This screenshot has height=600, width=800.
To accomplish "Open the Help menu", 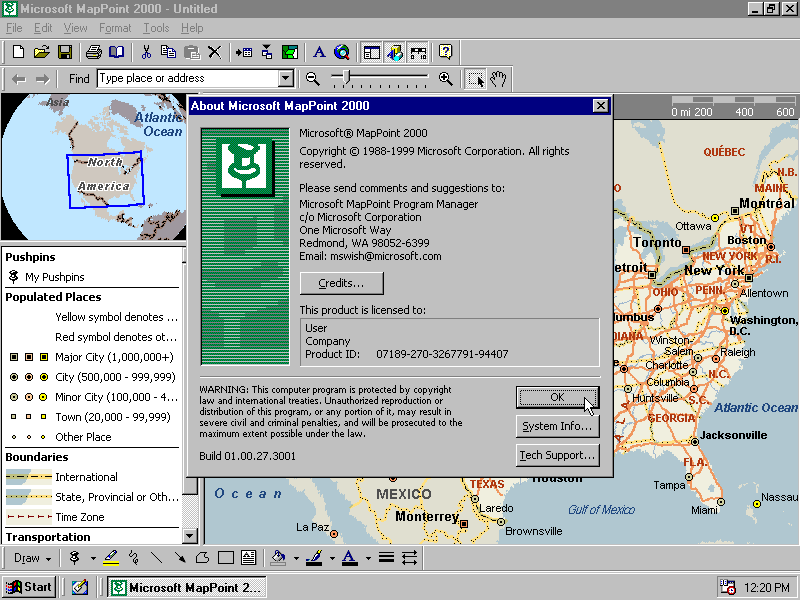I will coord(192,28).
